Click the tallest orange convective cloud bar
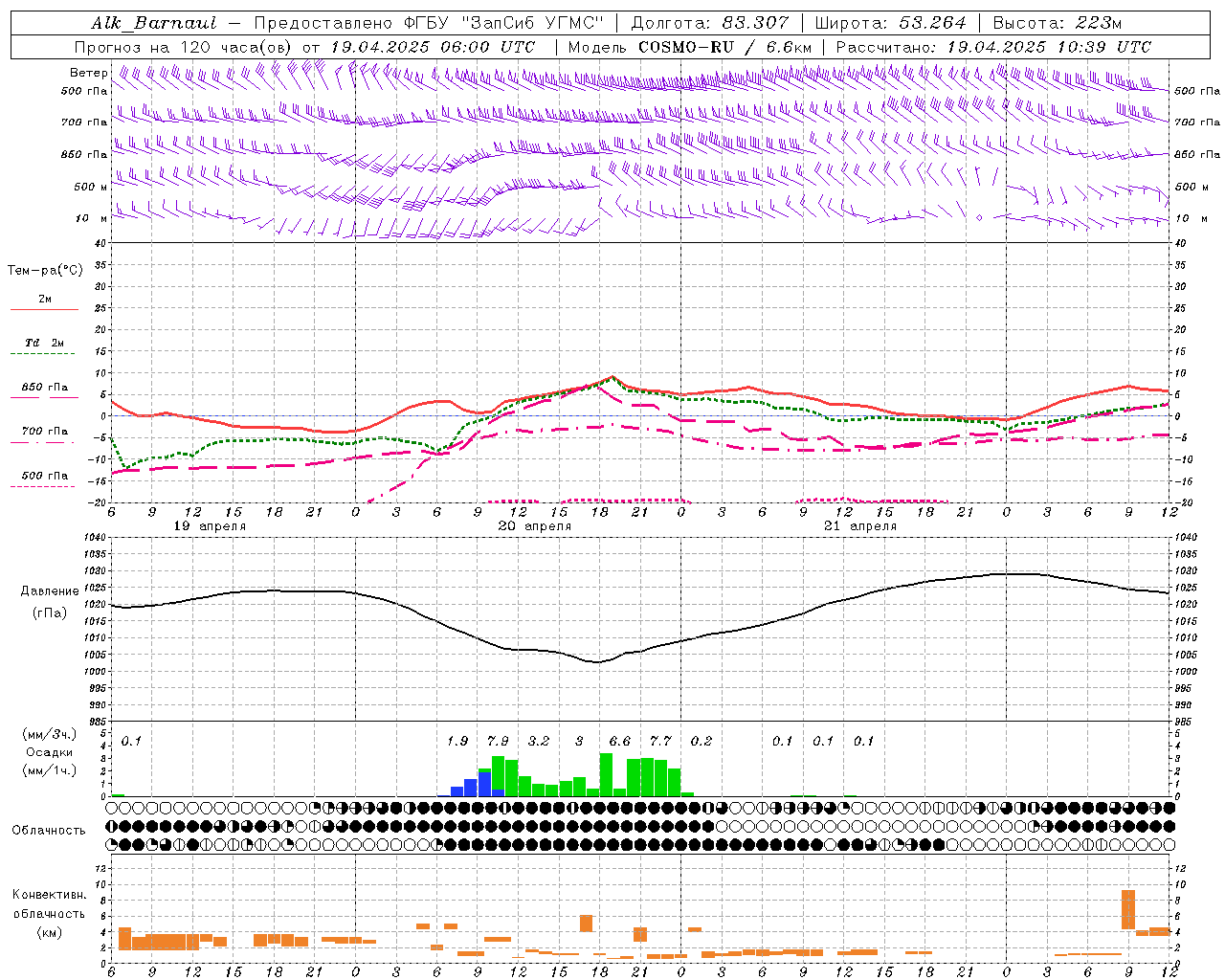The height and width of the screenshot is (980, 1225). coord(1128,909)
